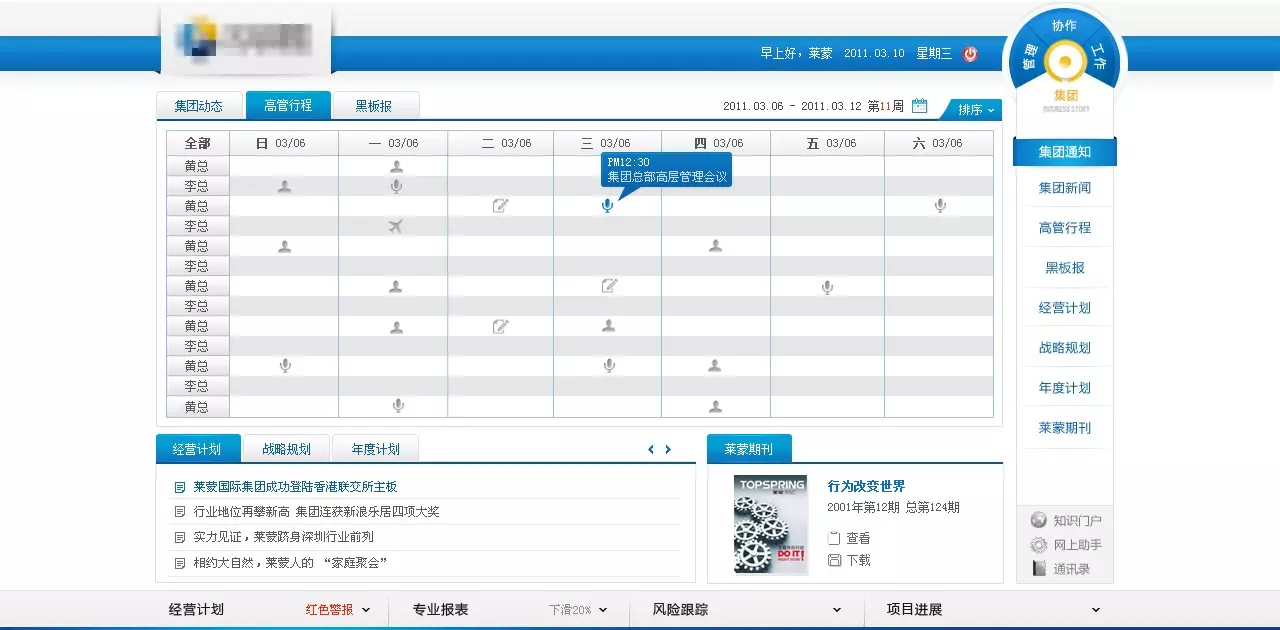Click Monday person icon in topmost 黄总 row
Image resolution: width=1280 pixels, height=630 pixels.
(x=397, y=166)
